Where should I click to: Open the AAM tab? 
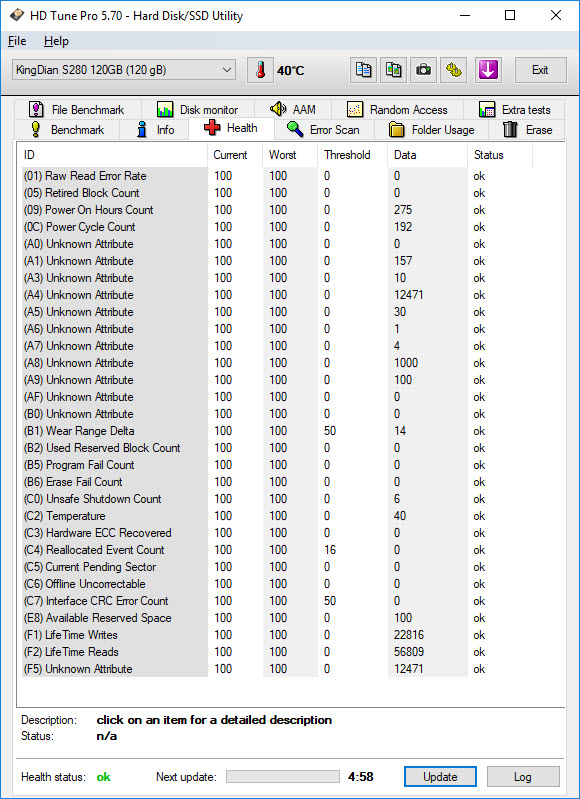pyautogui.click(x=293, y=109)
